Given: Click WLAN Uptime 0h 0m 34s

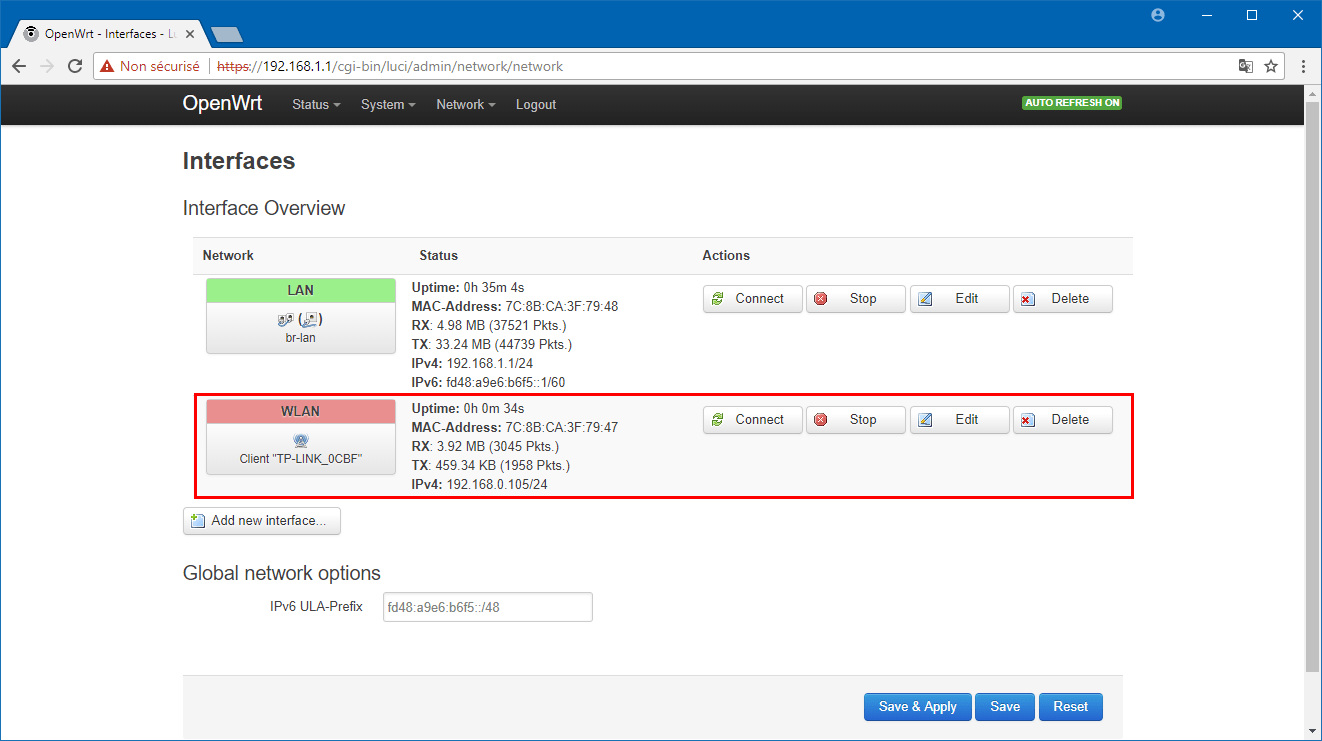Looking at the screenshot, I should point(468,409).
